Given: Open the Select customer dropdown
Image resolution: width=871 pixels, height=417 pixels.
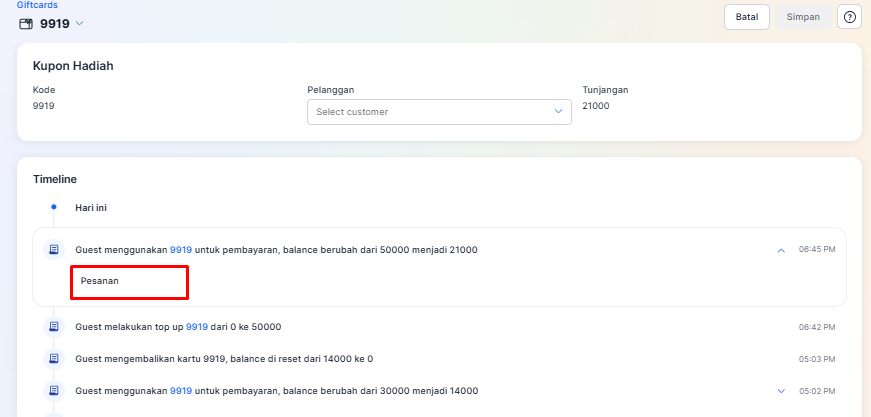Looking at the screenshot, I should tap(439, 112).
